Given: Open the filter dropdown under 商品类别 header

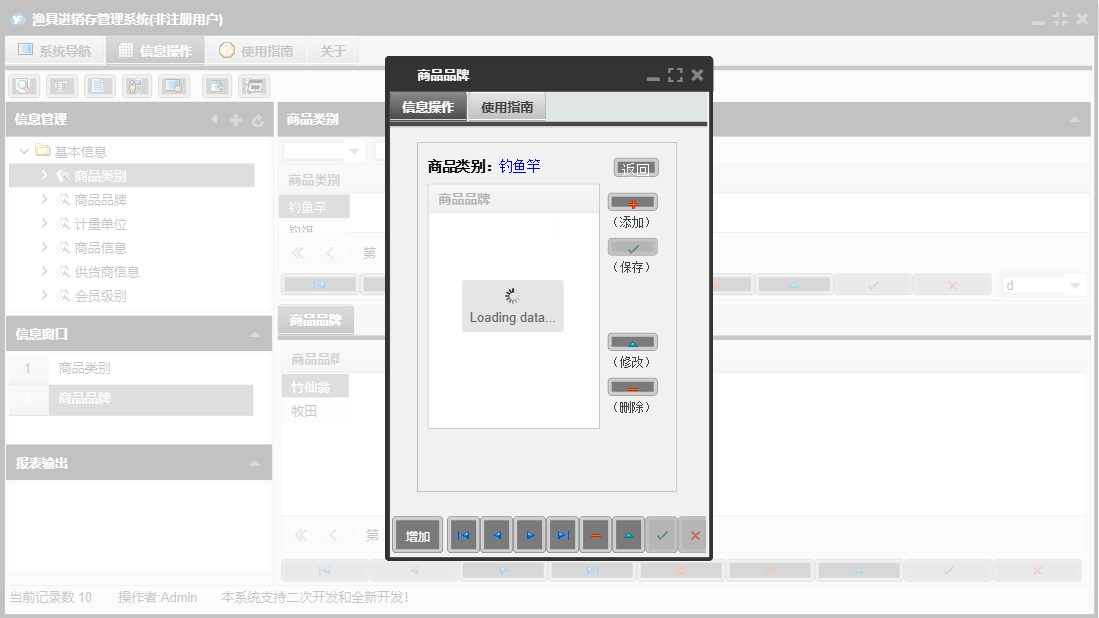Looking at the screenshot, I should click(x=354, y=151).
